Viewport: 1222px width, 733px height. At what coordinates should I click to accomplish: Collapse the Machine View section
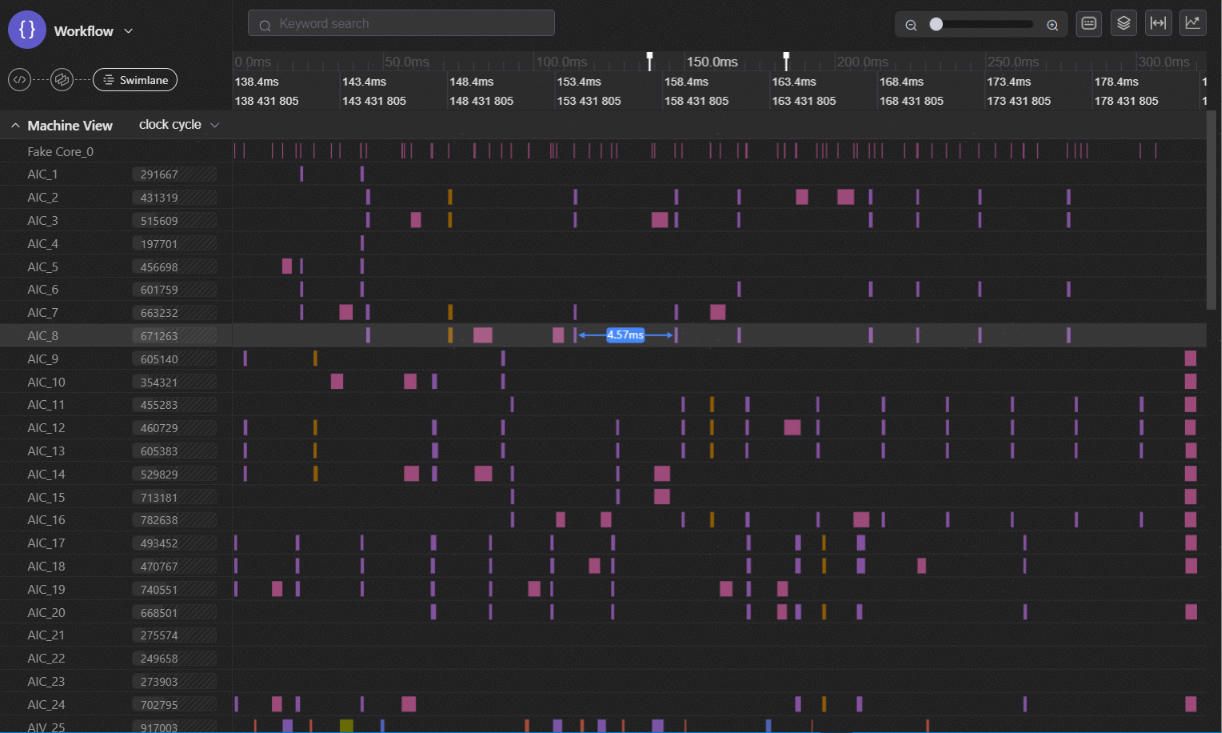click(x=15, y=126)
